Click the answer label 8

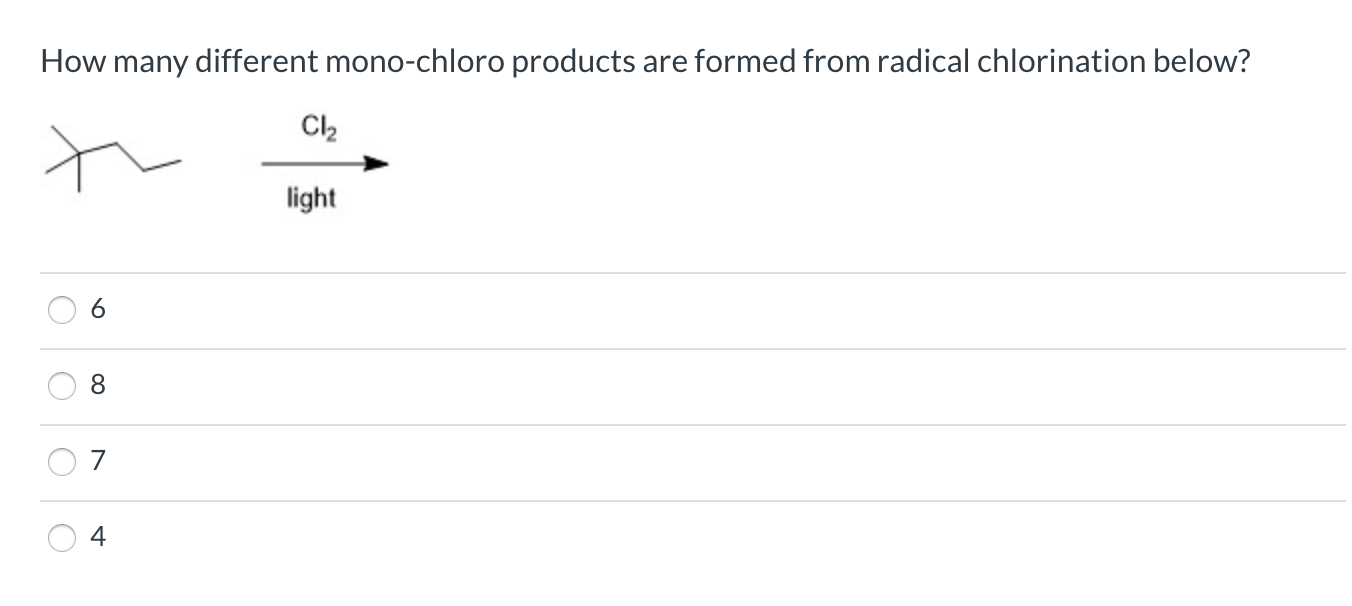(97, 386)
